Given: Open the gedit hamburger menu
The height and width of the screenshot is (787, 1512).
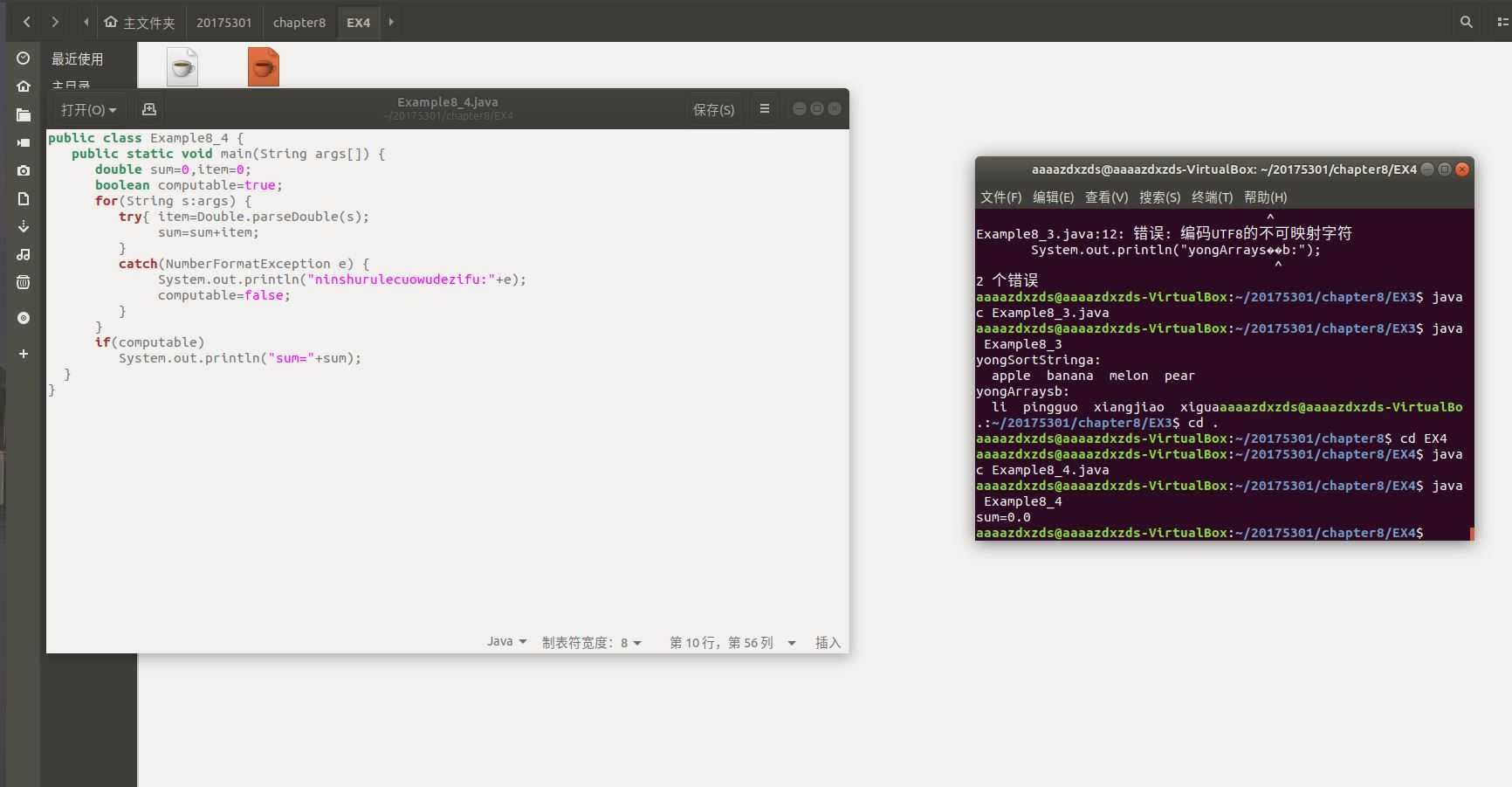Looking at the screenshot, I should (765, 109).
